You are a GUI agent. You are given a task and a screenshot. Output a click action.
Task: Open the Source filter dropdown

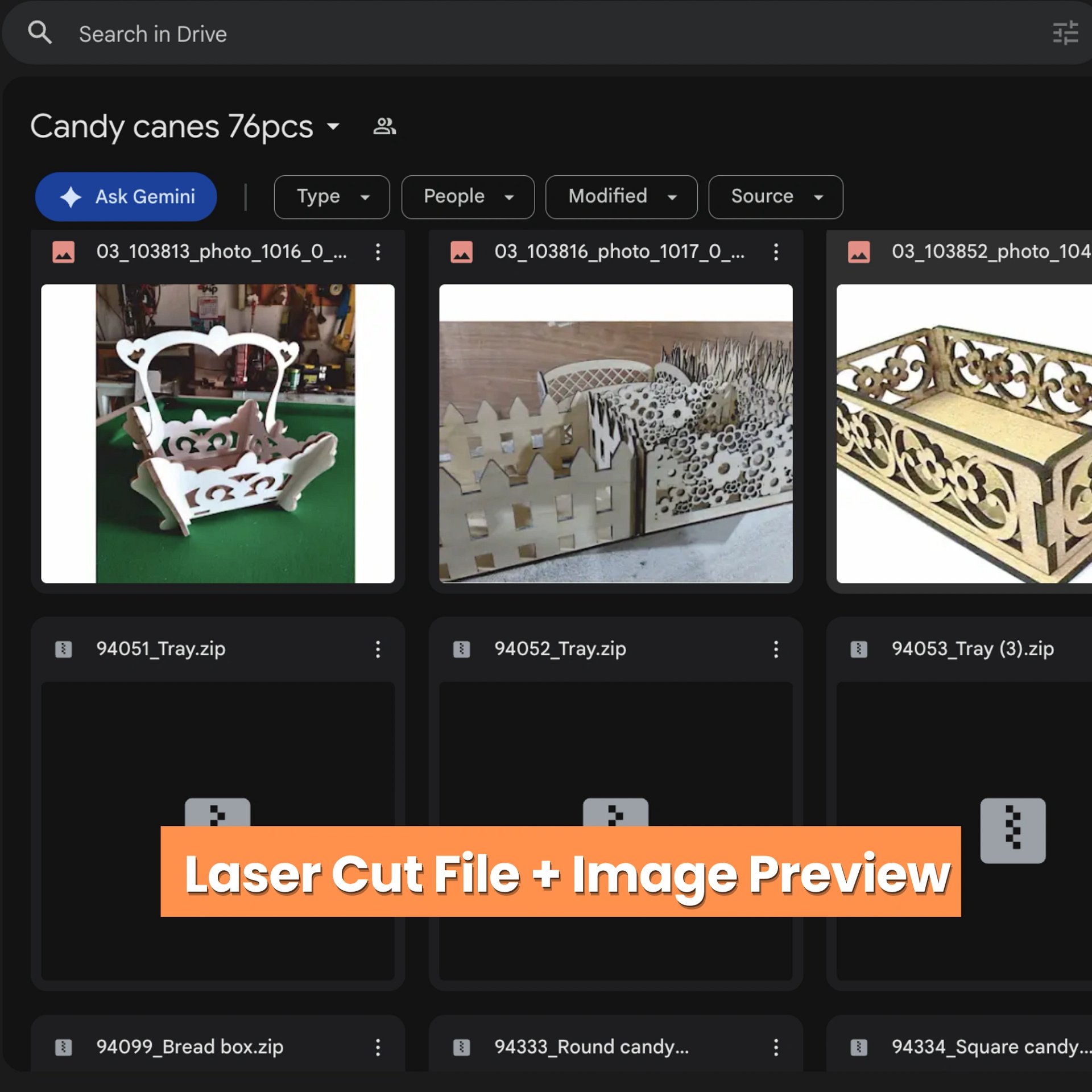click(775, 197)
